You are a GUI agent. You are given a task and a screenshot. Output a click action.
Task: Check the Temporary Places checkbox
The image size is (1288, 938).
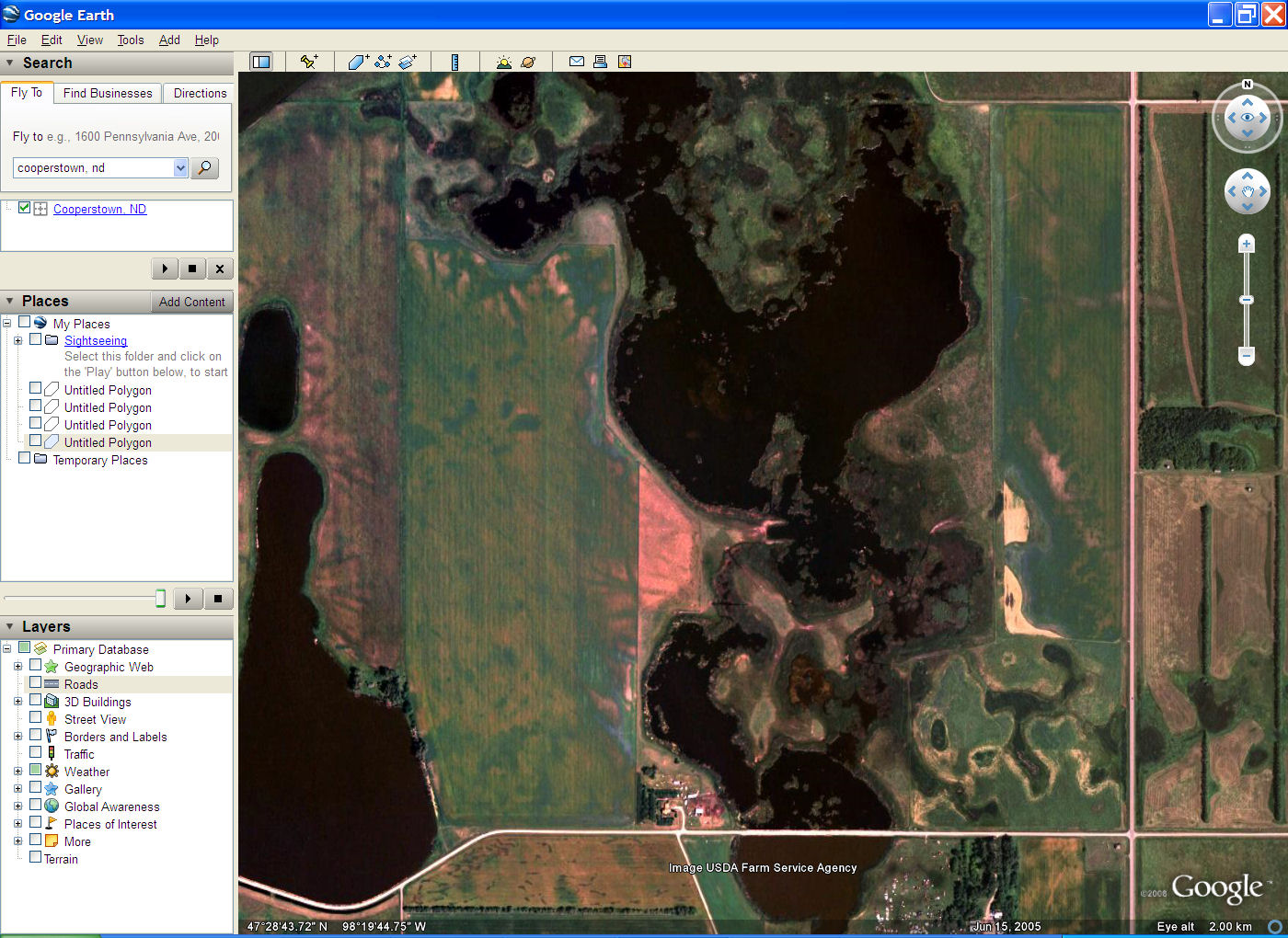(x=25, y=458)
